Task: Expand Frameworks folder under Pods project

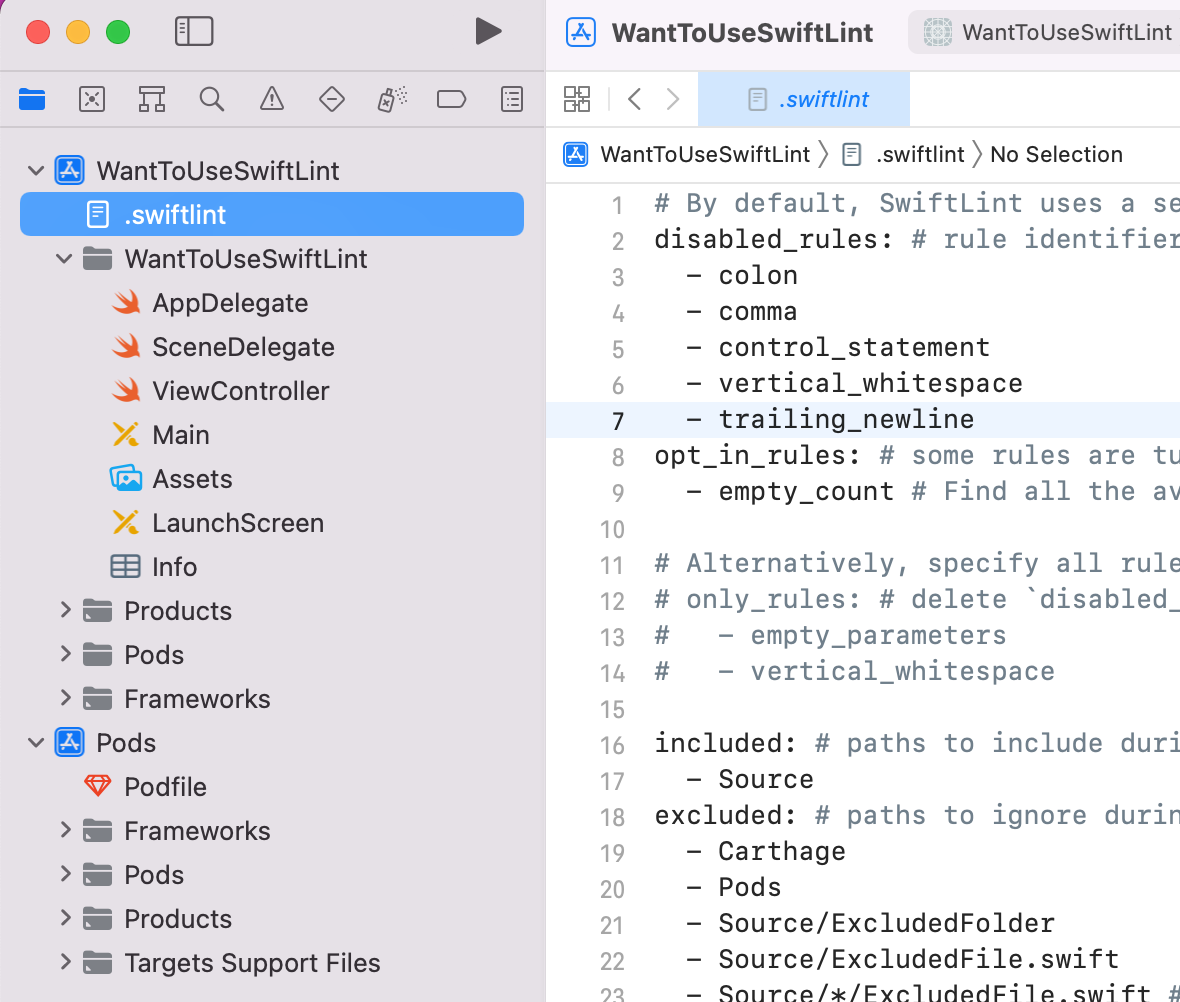Action: pos(65,831)
